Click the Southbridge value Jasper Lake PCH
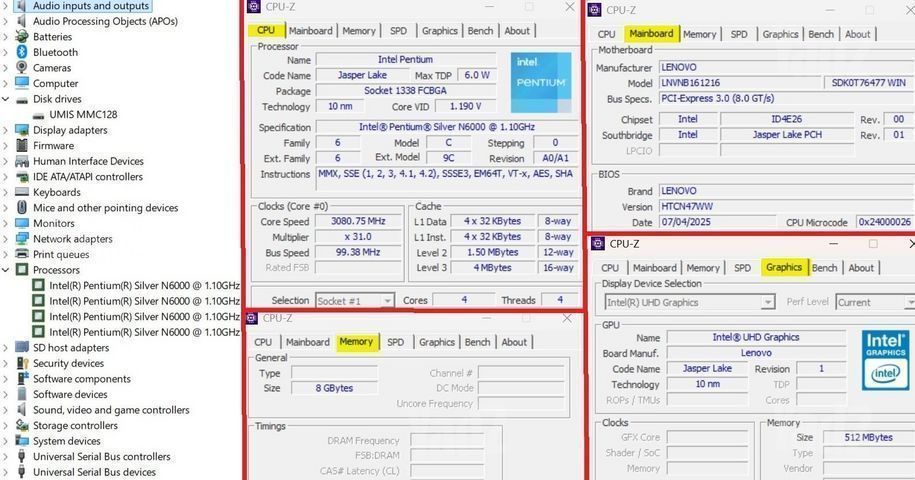915x480 pixels. [x=787, y=135]
